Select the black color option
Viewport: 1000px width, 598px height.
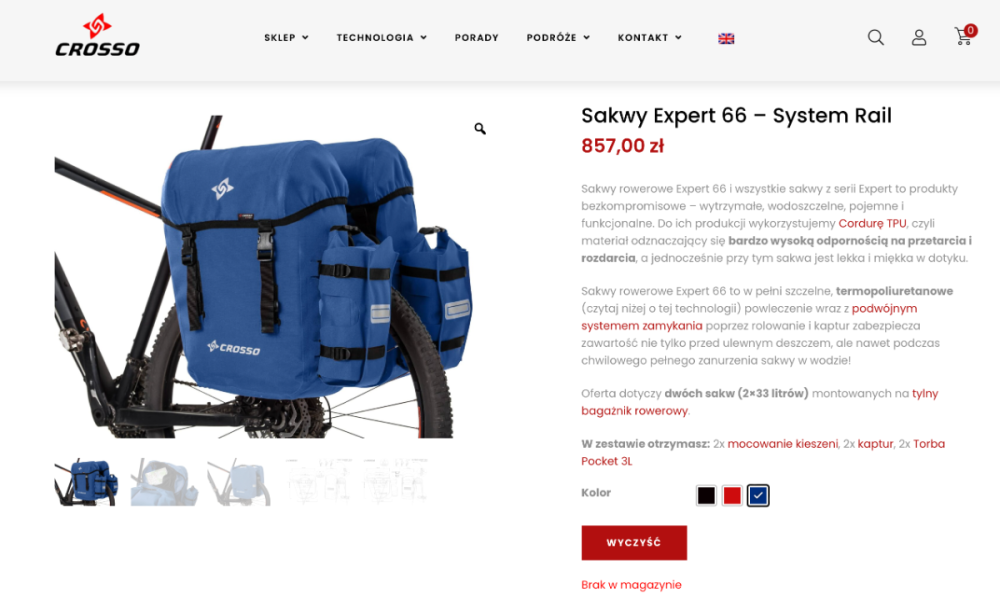point(706,495)
